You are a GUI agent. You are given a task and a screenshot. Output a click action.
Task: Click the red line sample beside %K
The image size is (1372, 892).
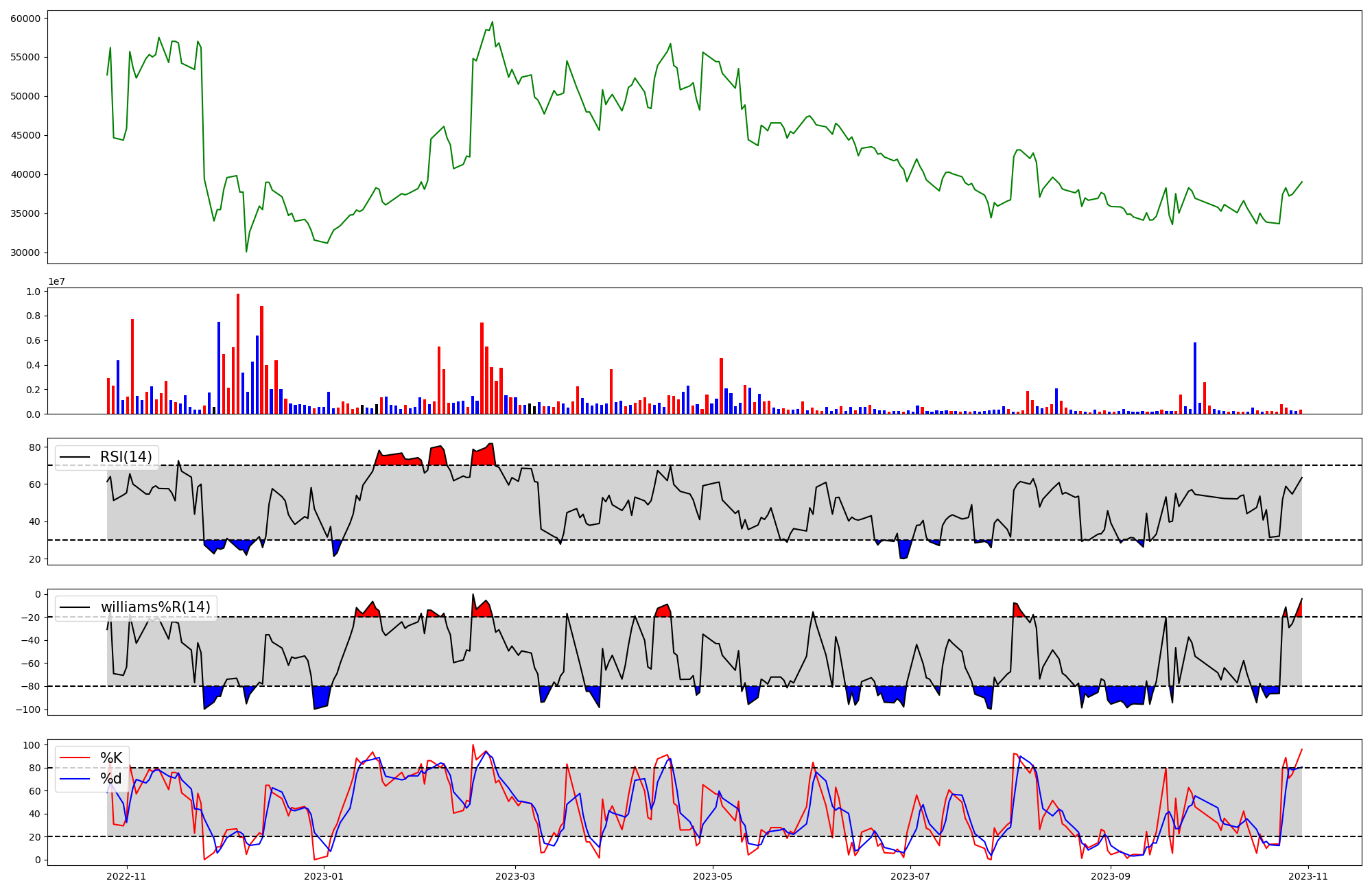tap(75, 758)
